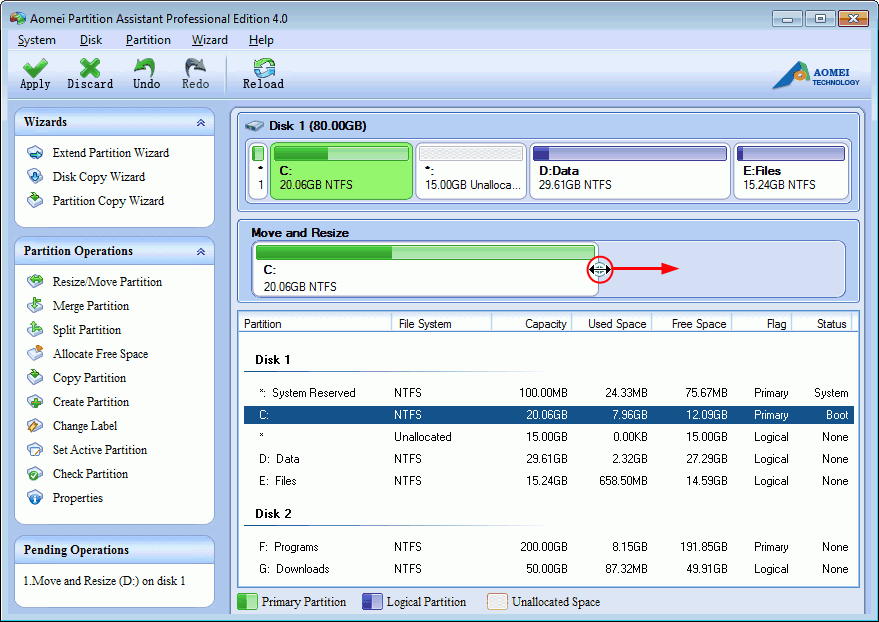The image size is (879, 622).
Task: Open the Wizard menu
Action: coord(210,40)
